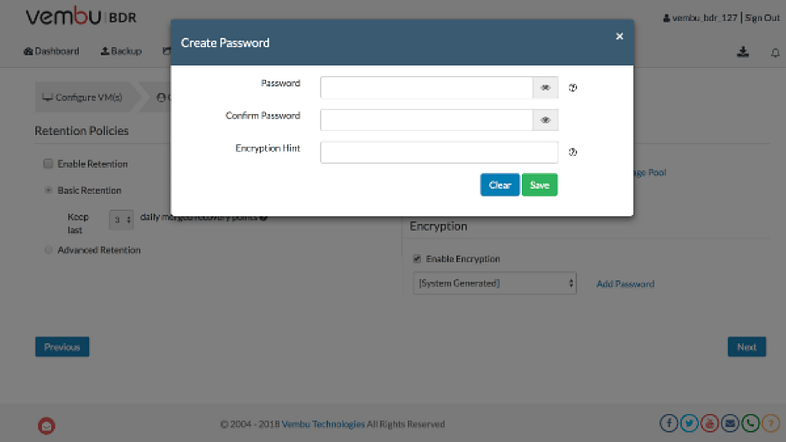The image size is (786, 442).
Task: Reveal the Confirm Password field text
Action: point(545,120)
